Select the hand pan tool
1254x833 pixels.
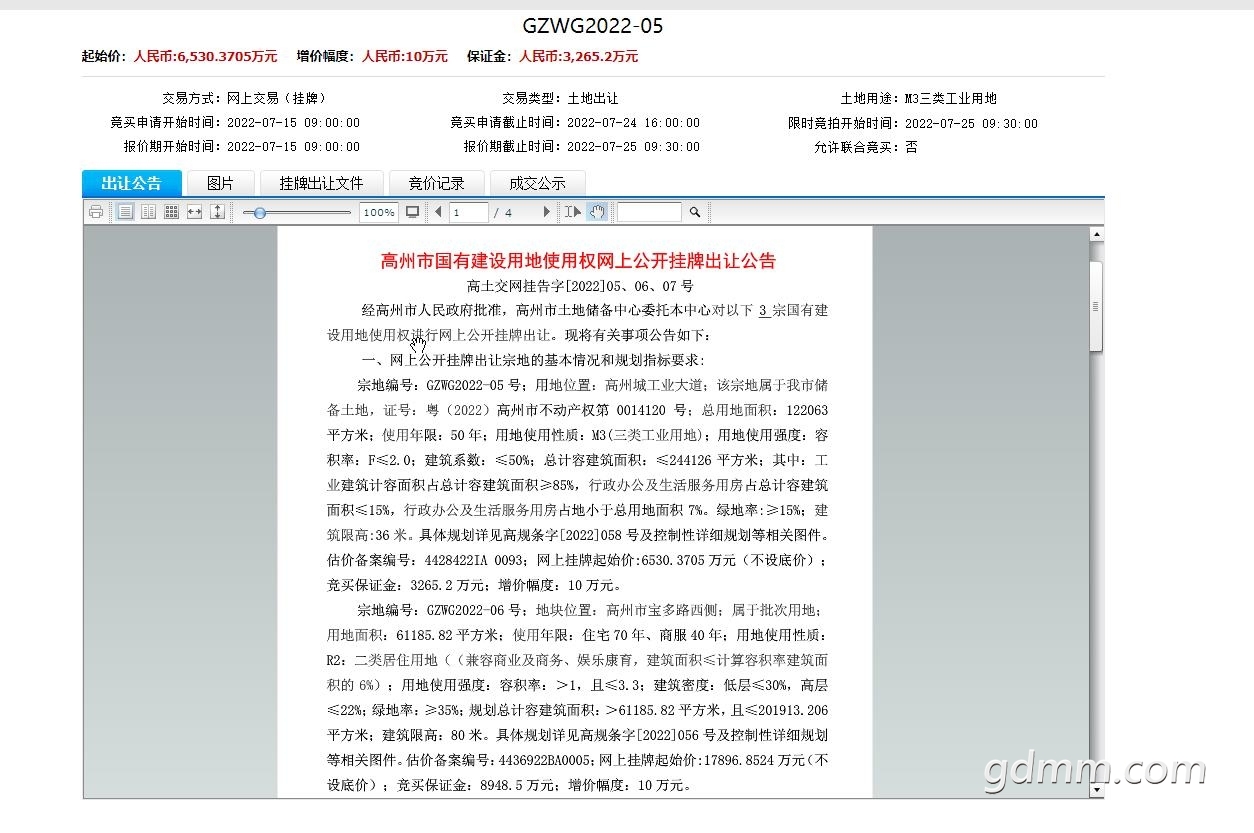click(x=597, y=212)
